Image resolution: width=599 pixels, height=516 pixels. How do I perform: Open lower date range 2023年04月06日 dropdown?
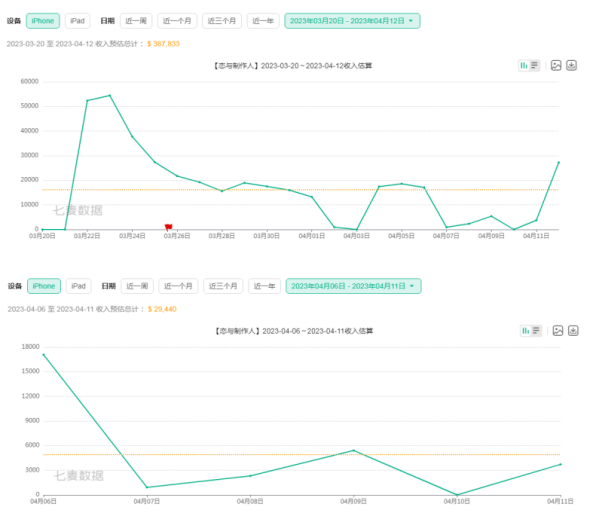click(353, 286)
